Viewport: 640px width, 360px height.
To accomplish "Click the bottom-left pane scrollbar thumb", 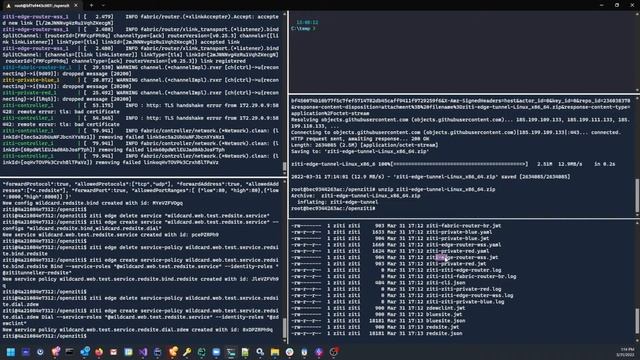I will [x=284, y=328].
